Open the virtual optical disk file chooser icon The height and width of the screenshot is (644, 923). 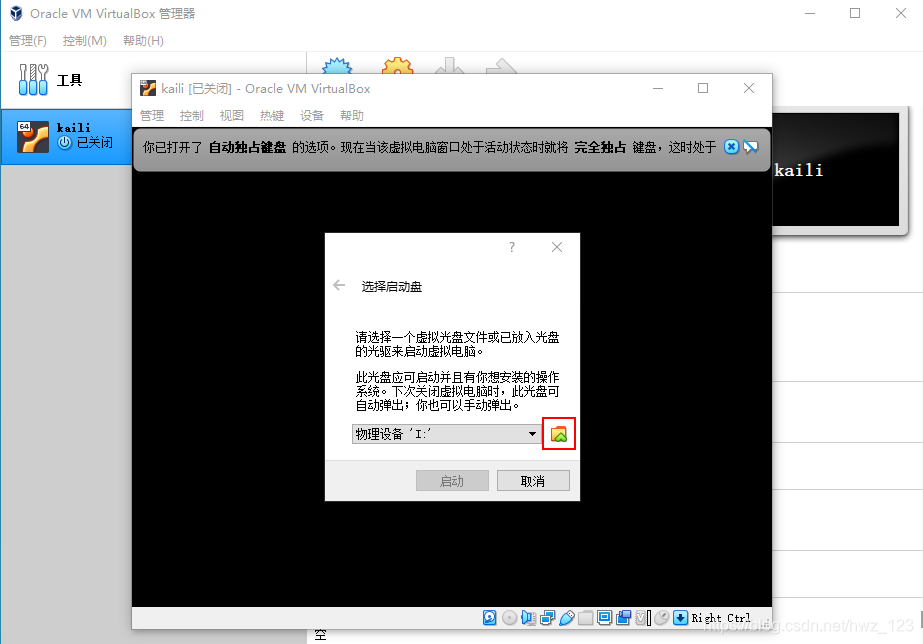pos(558,433)
